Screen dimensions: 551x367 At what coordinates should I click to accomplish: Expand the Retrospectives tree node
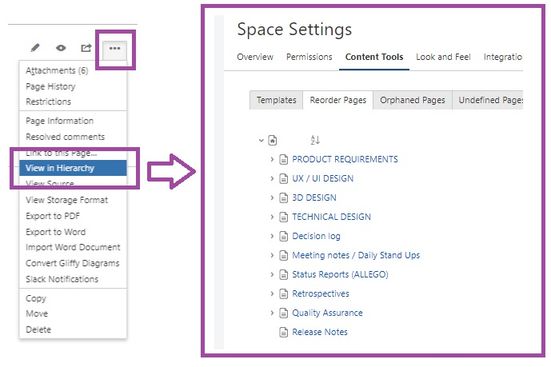[x=272, y=294]
